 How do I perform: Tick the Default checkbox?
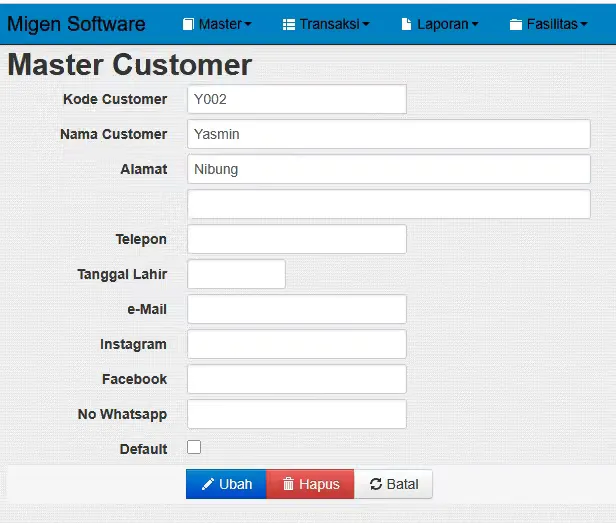point(194,447)
